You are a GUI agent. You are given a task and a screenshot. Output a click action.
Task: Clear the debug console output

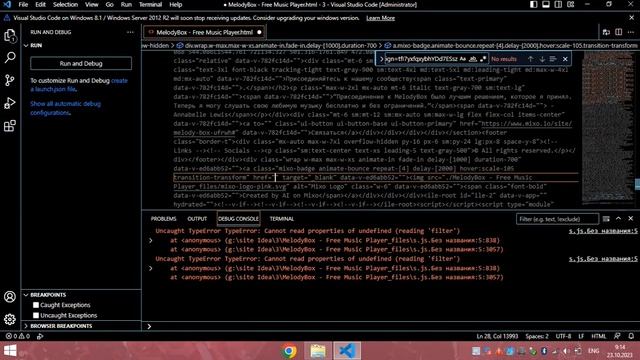point(606,219)
